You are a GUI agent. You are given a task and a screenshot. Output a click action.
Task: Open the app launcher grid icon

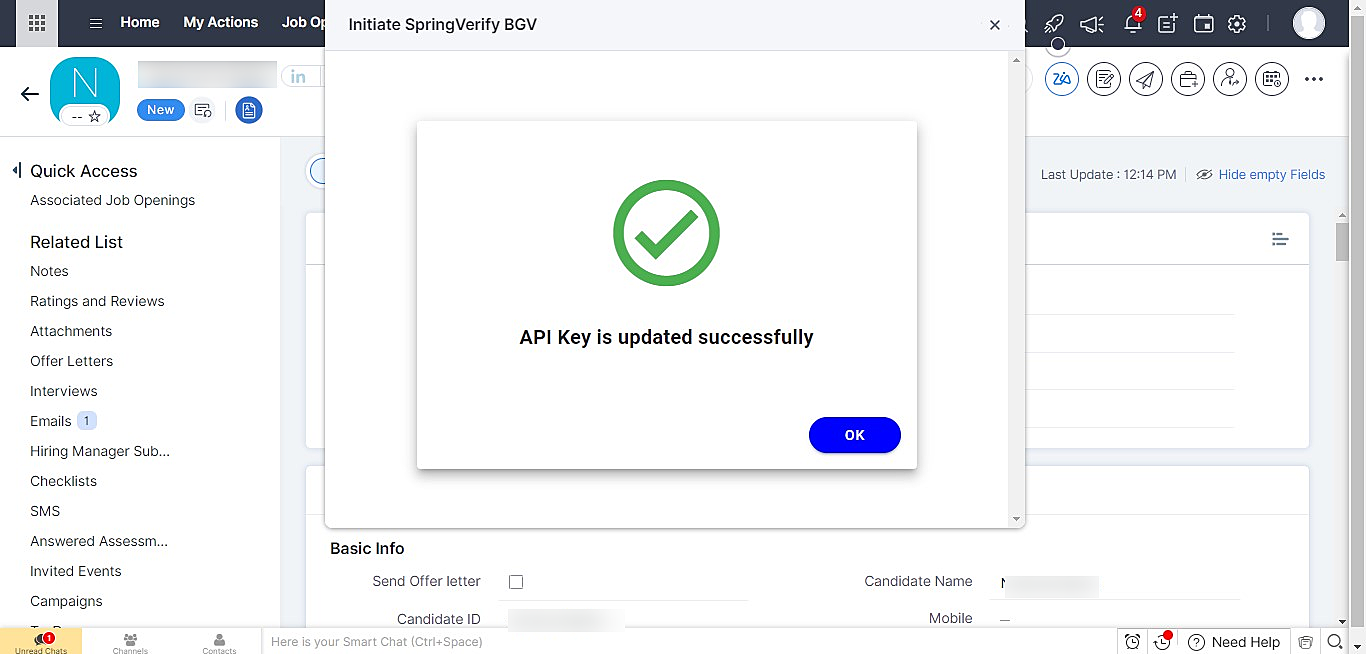point(37,23)
